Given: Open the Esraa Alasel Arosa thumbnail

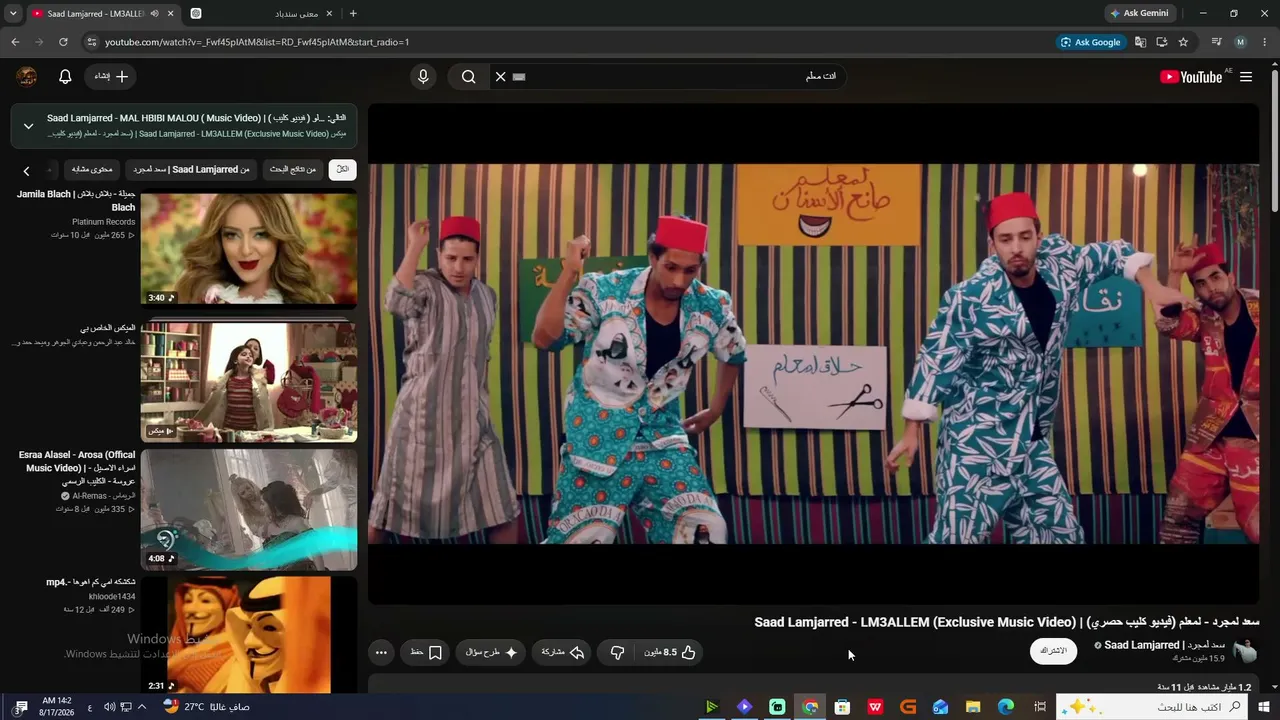Looking at the screenshot, I should click(249, 509).
